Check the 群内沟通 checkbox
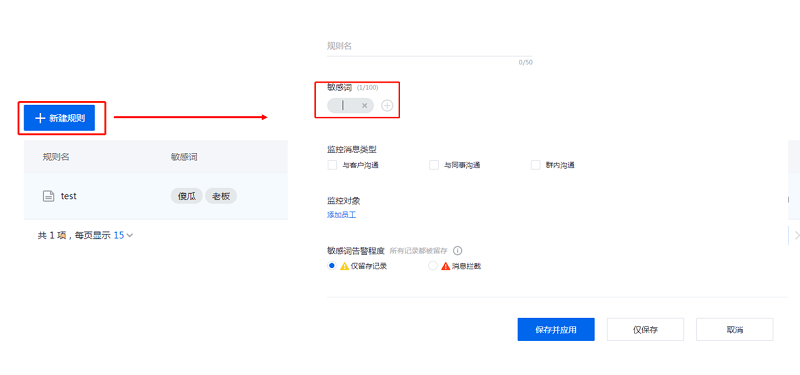The height and width of the screenshot is (375, 800). 536,165
